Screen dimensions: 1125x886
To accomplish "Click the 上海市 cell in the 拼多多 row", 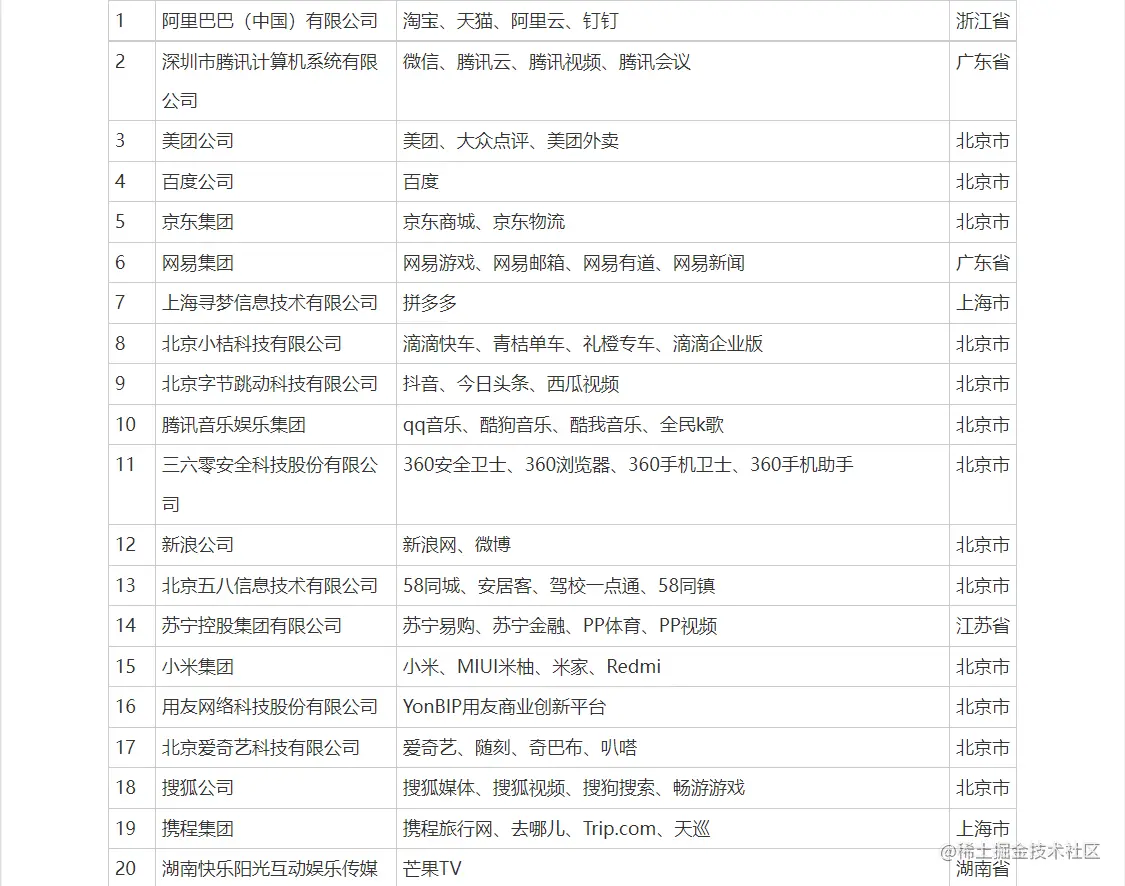I will 982,303.
